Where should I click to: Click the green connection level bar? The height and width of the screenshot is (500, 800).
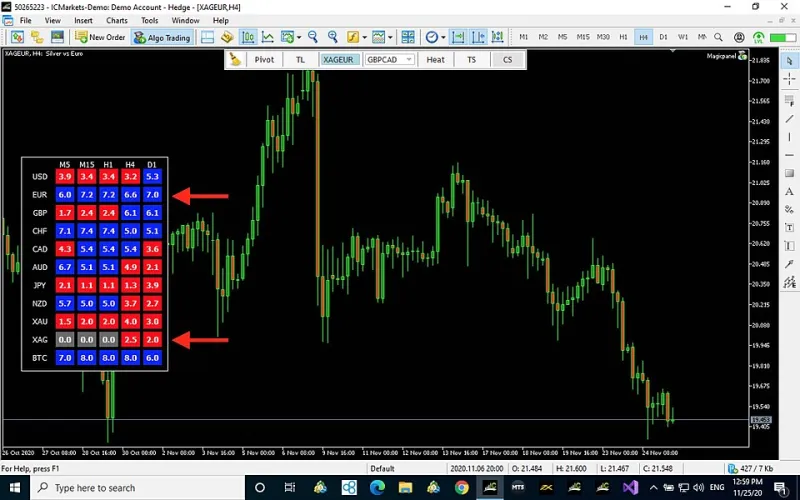coord(783,37)
